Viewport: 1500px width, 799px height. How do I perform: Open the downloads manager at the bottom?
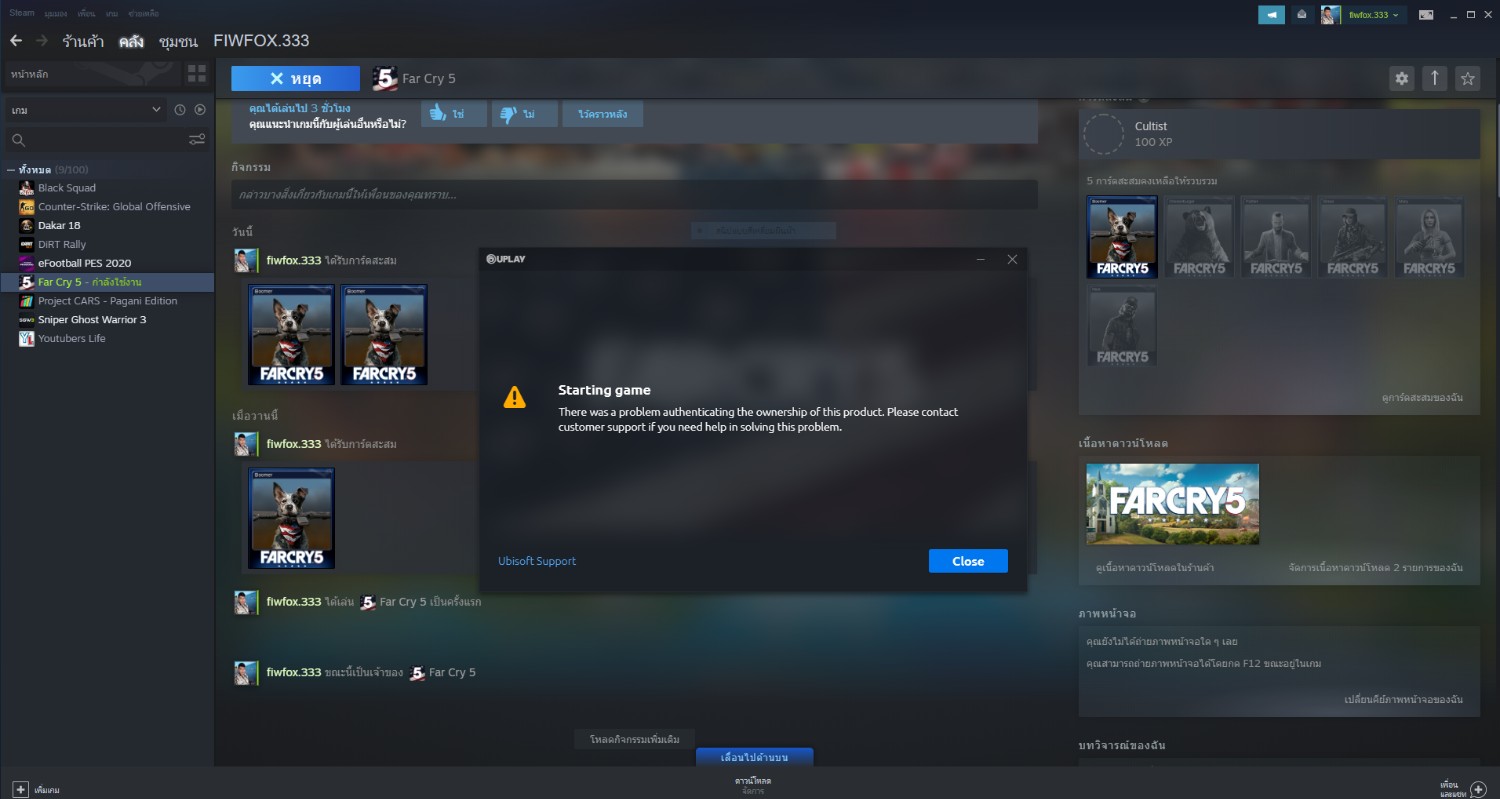pyautogui.click(x=753, y=785)
